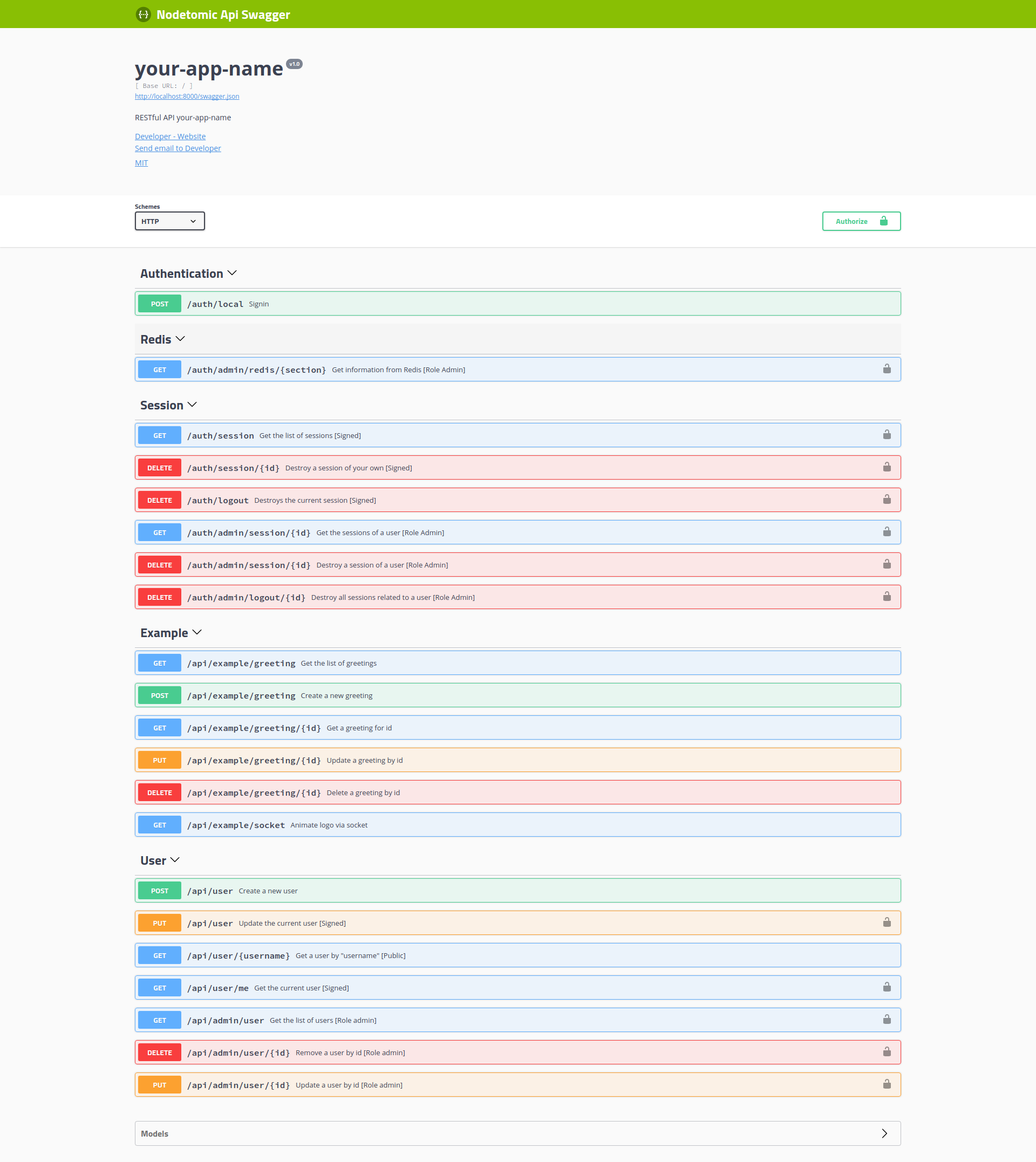Screen dimensions: 1036x1162
Task: Click lock icon on GET /auth/session row
Action: (x=887, y=435)
